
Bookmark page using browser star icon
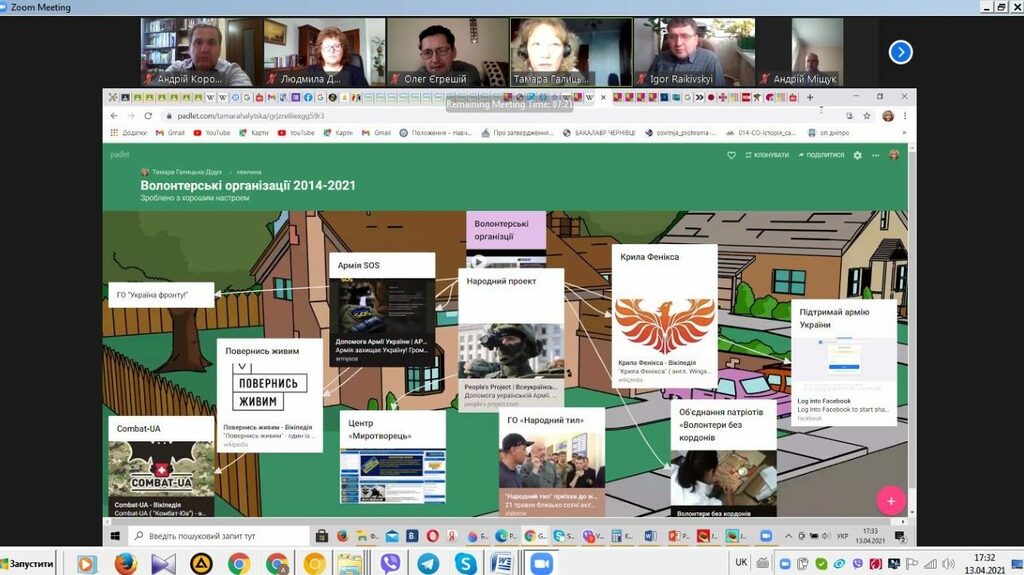coord(866,116)
